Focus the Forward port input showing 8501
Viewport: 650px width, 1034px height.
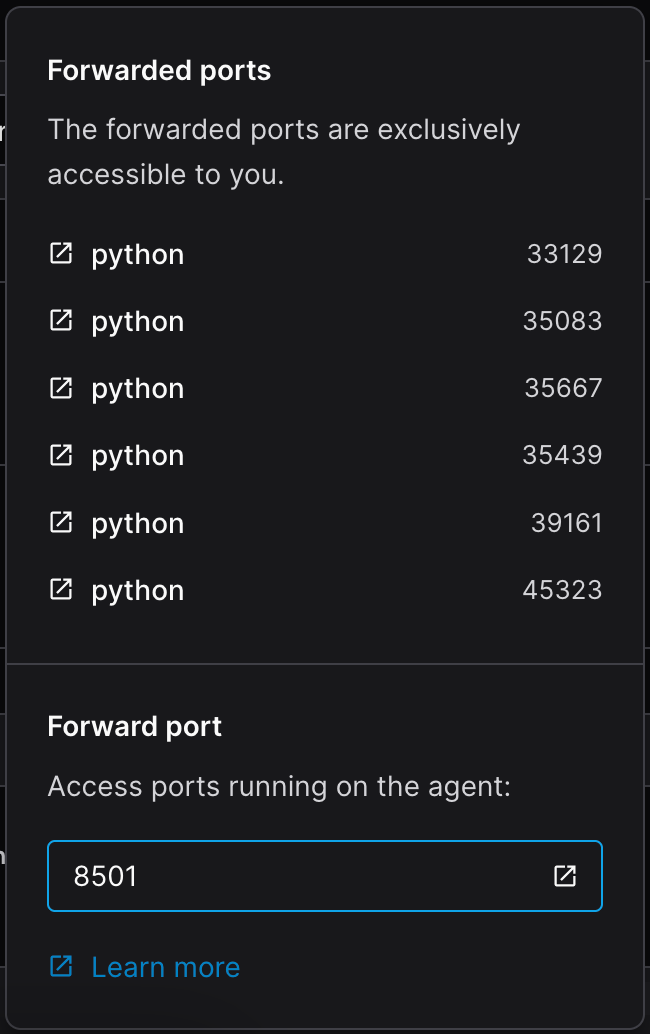[x=300, y=876]
